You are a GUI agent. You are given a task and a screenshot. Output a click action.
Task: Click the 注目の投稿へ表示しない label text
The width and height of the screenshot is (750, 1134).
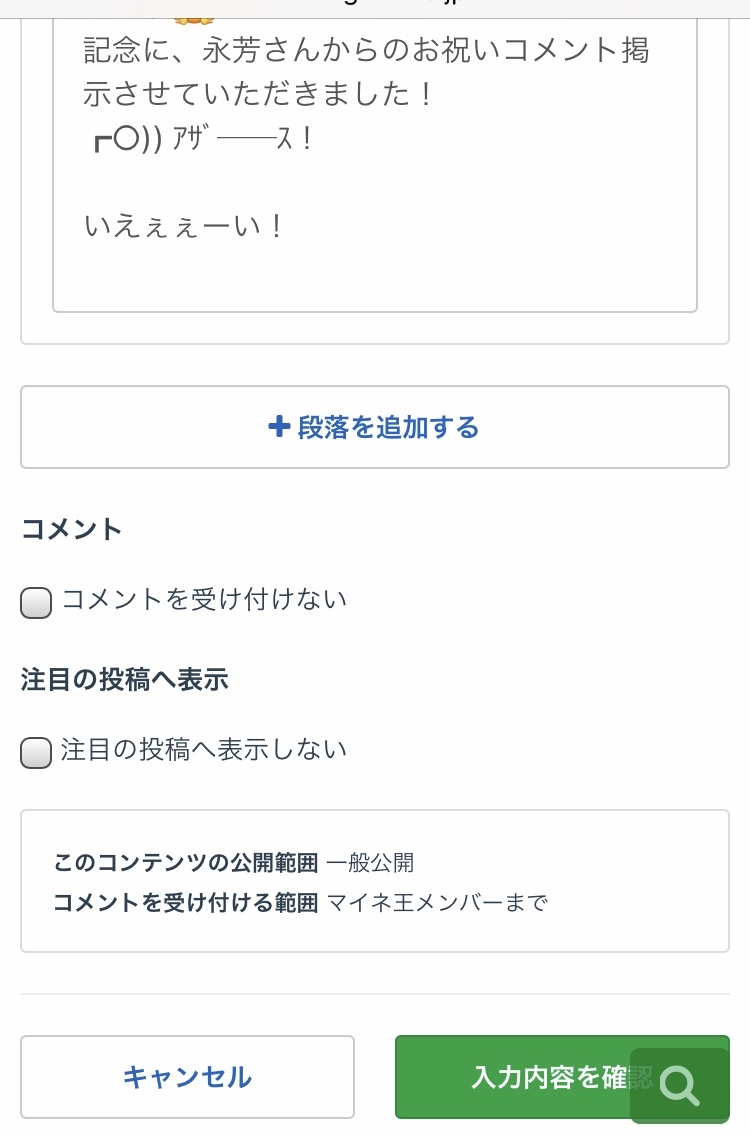[x=204, y=749]
